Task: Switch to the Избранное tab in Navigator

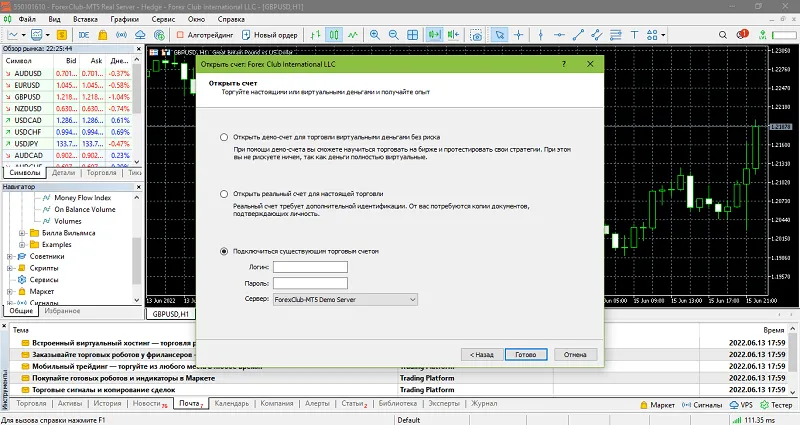Action: click(x=62, y=311)
